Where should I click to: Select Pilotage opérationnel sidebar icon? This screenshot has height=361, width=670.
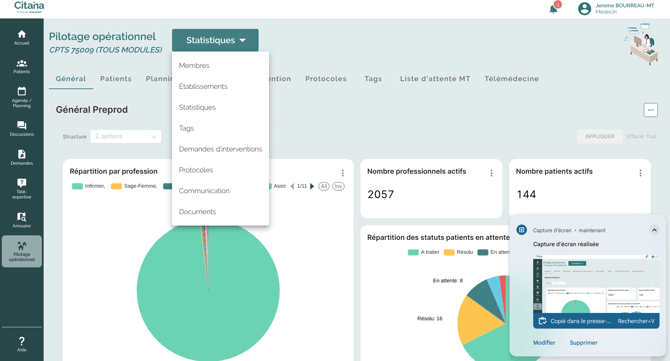21,251
